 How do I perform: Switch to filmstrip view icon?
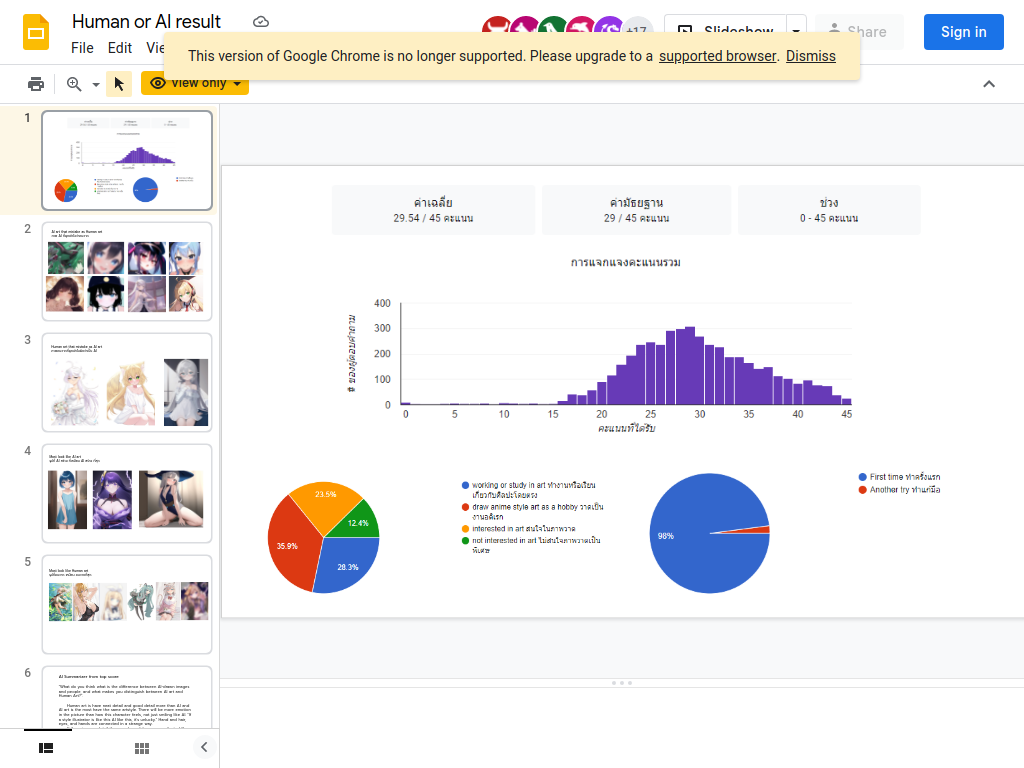(x=46, y=748)
